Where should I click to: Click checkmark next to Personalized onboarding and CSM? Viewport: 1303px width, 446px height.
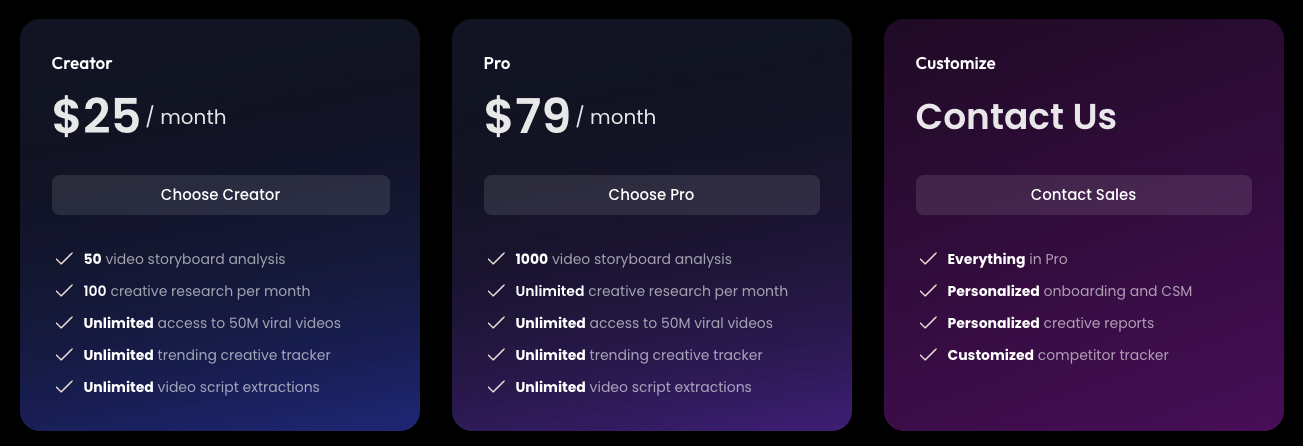click(928, 291)
